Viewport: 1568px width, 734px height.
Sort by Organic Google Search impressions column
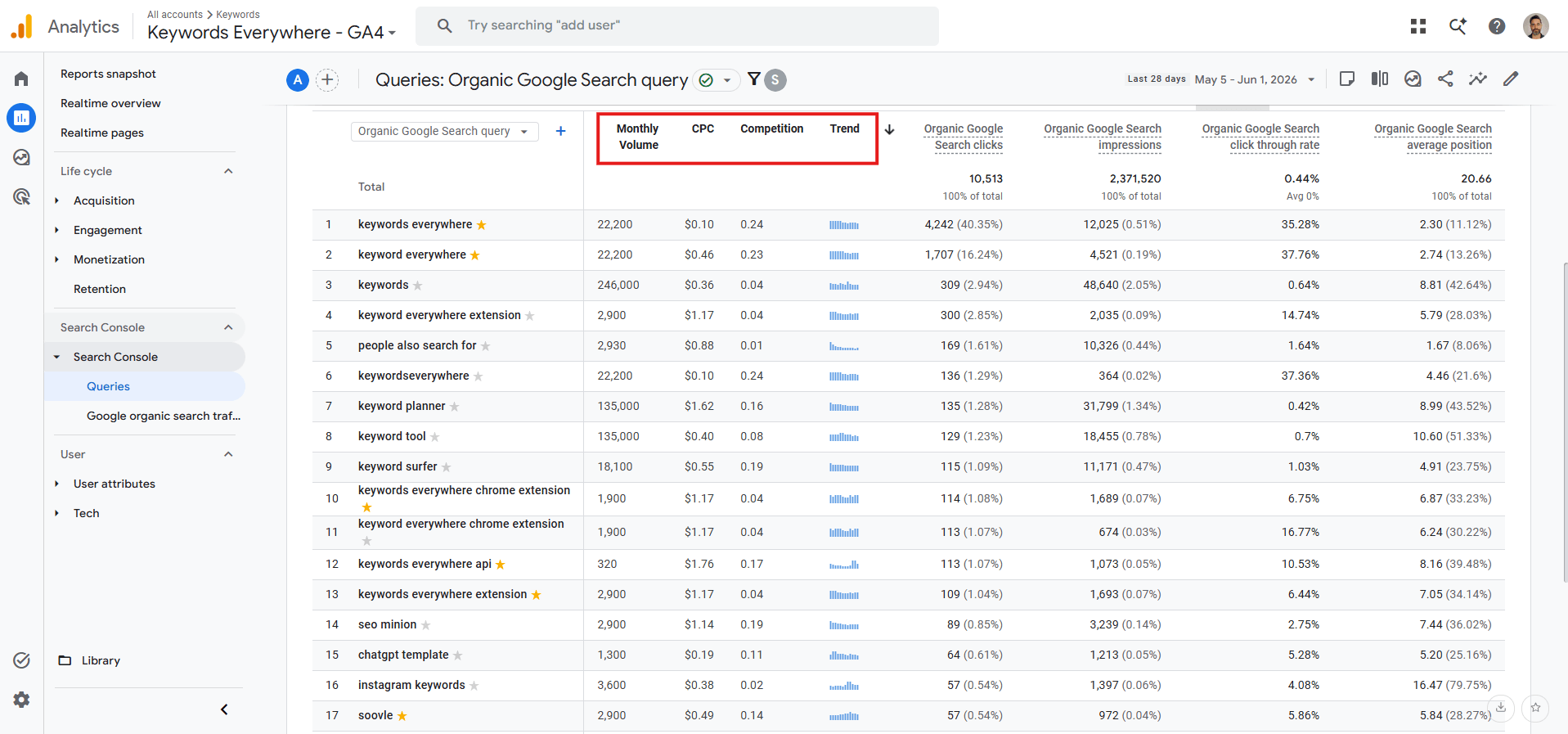pos(1102,137)
